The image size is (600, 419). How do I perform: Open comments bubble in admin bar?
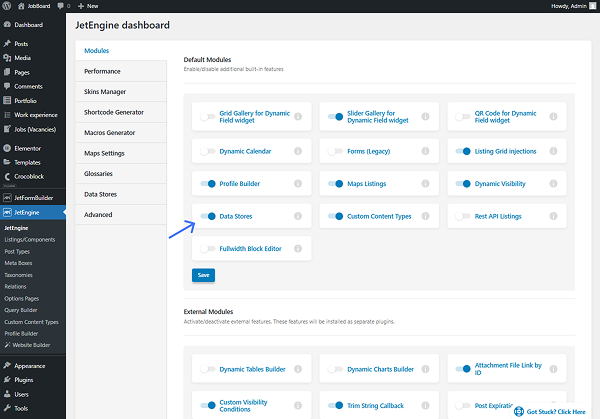tap(64, 6)
